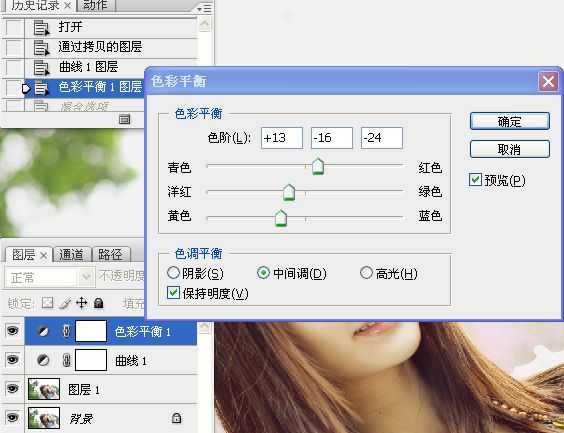Image resolution: width=564 pixels, height=433 pixels.
Task: Click the history icon beside 通过拷贝的图层
Action: (x=41, y=48)
